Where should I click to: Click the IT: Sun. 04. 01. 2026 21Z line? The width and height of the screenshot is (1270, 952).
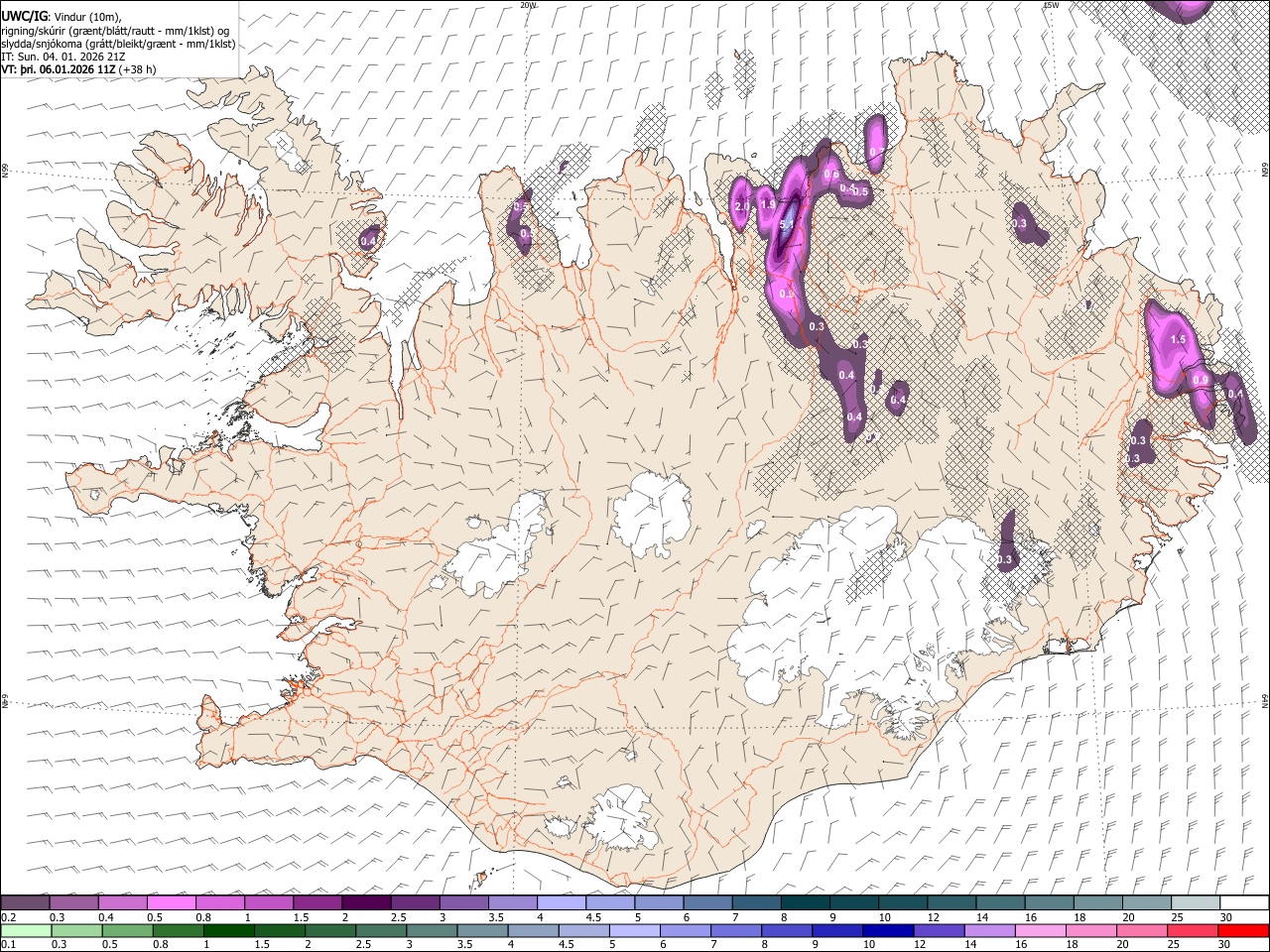pos(63,57)
